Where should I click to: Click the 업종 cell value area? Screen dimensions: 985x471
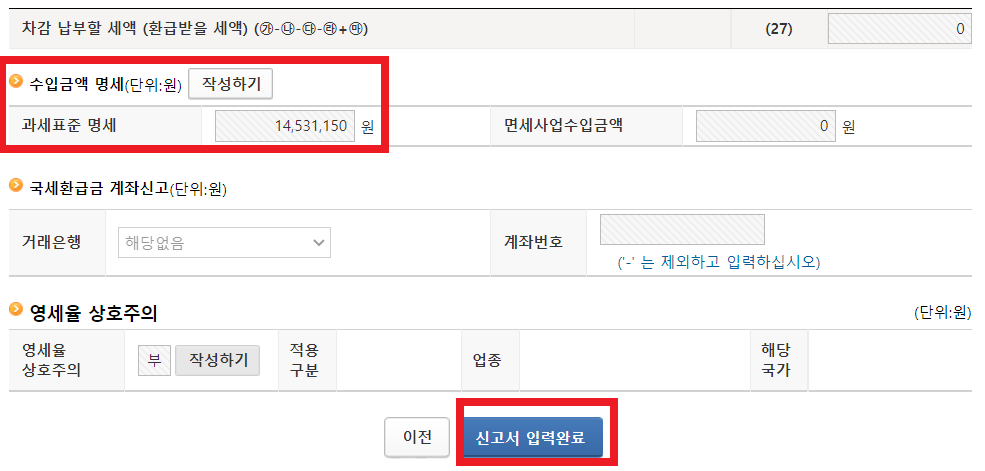point(635,360)
